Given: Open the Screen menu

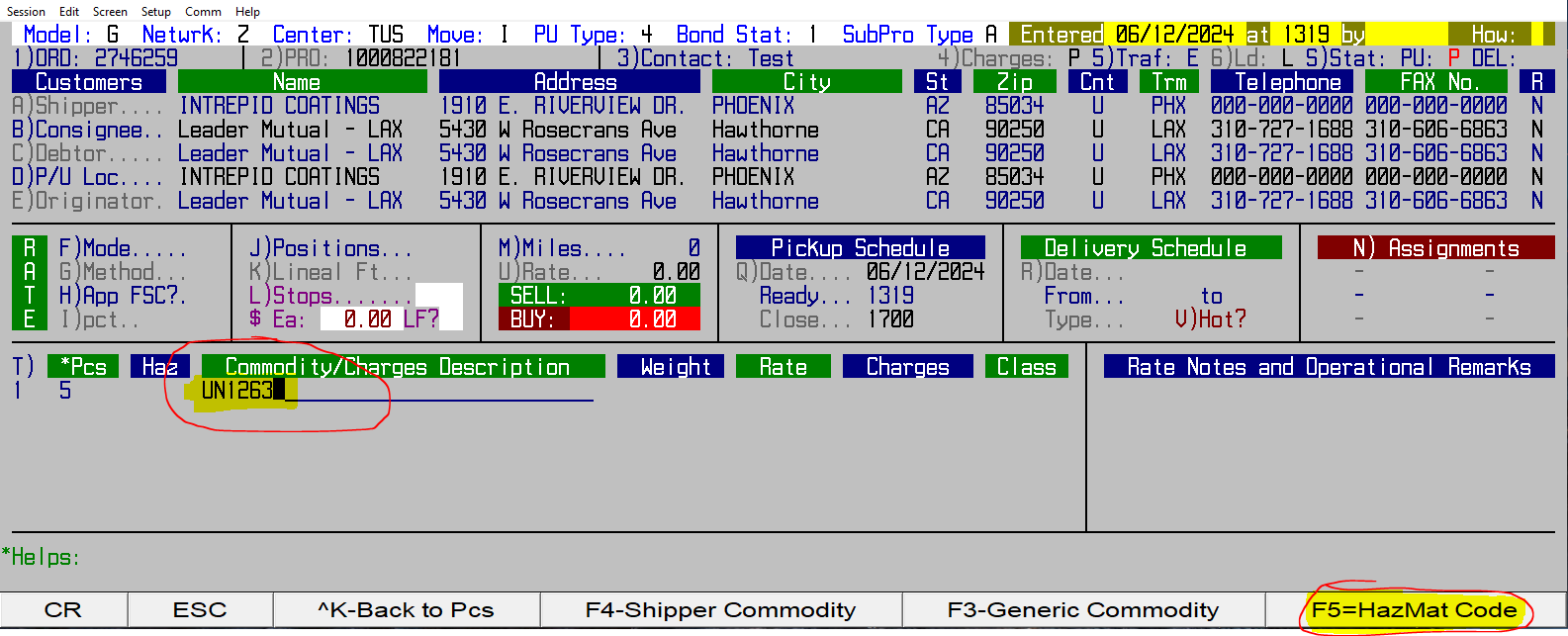Looking at the screenshot, I should (110, 11).
